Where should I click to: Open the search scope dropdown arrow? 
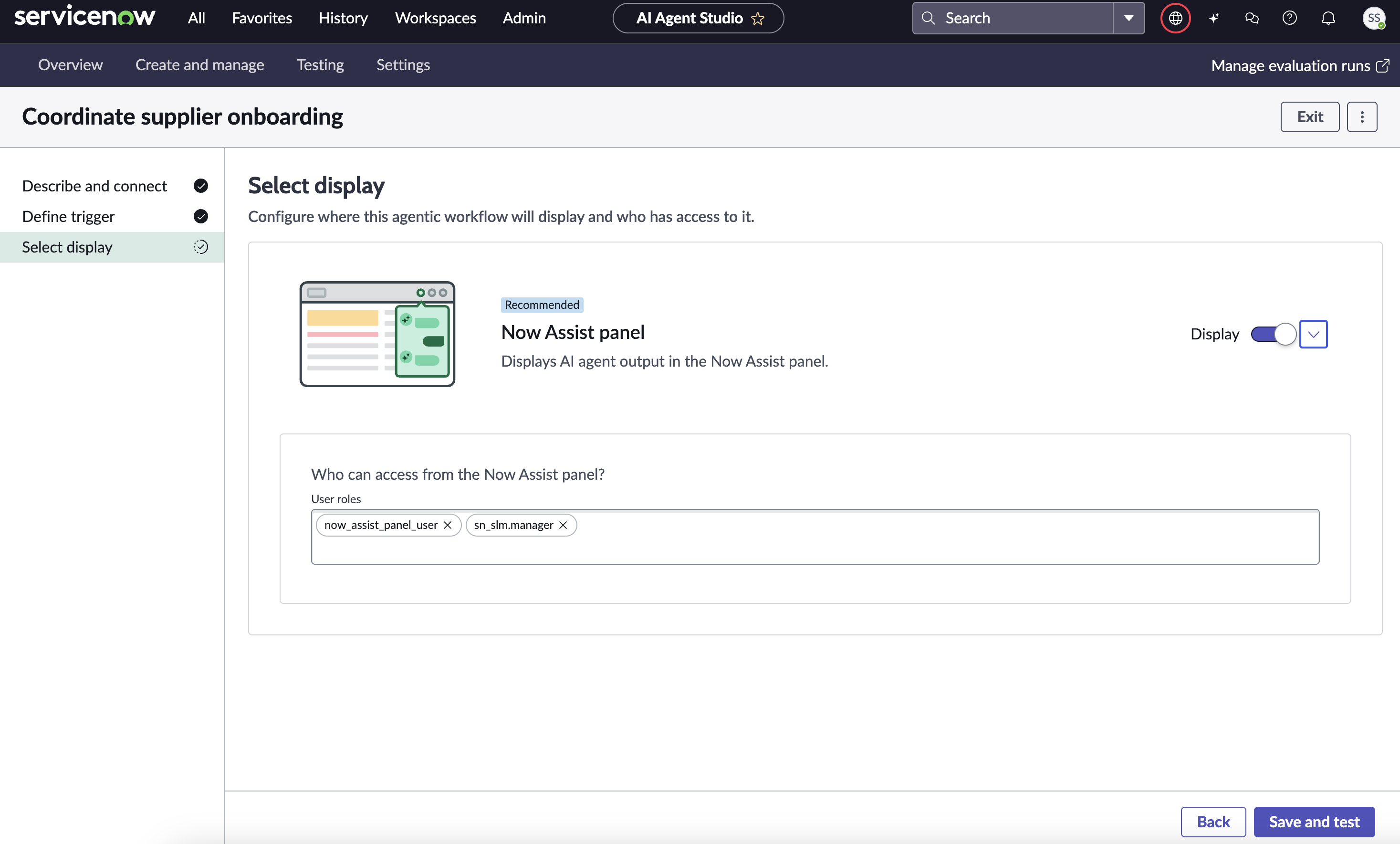click(x=1128, y=18)
